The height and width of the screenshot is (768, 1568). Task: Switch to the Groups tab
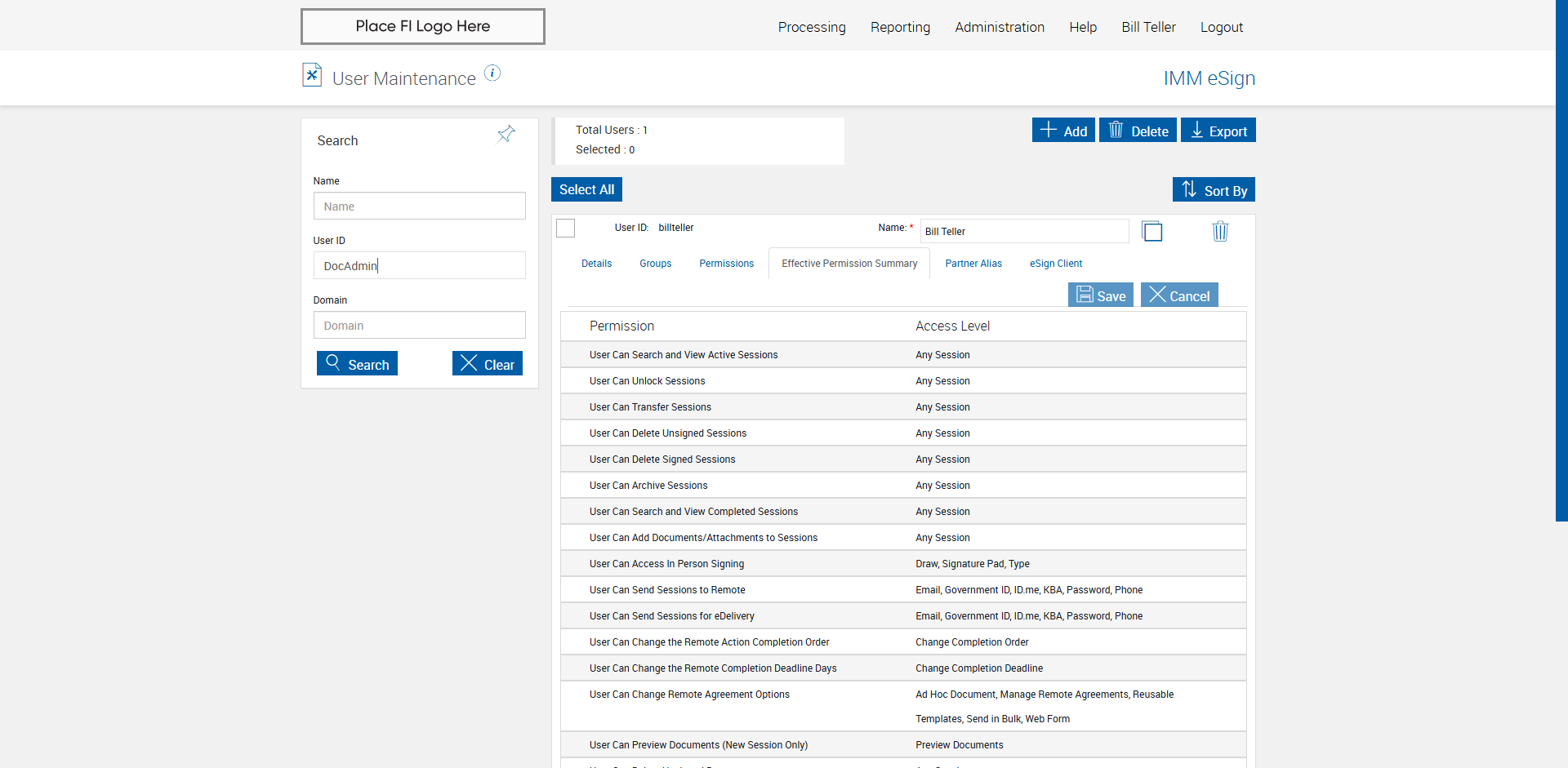click(x=656, y=264)
